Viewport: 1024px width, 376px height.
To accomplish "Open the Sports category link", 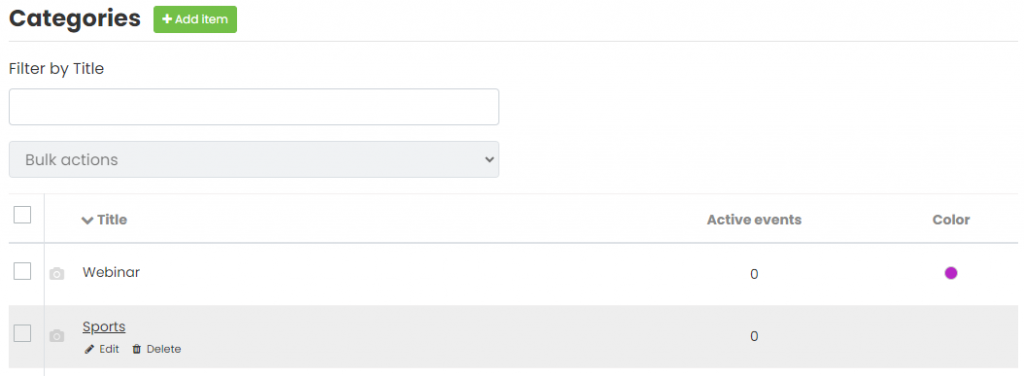I will pos(104,326).
